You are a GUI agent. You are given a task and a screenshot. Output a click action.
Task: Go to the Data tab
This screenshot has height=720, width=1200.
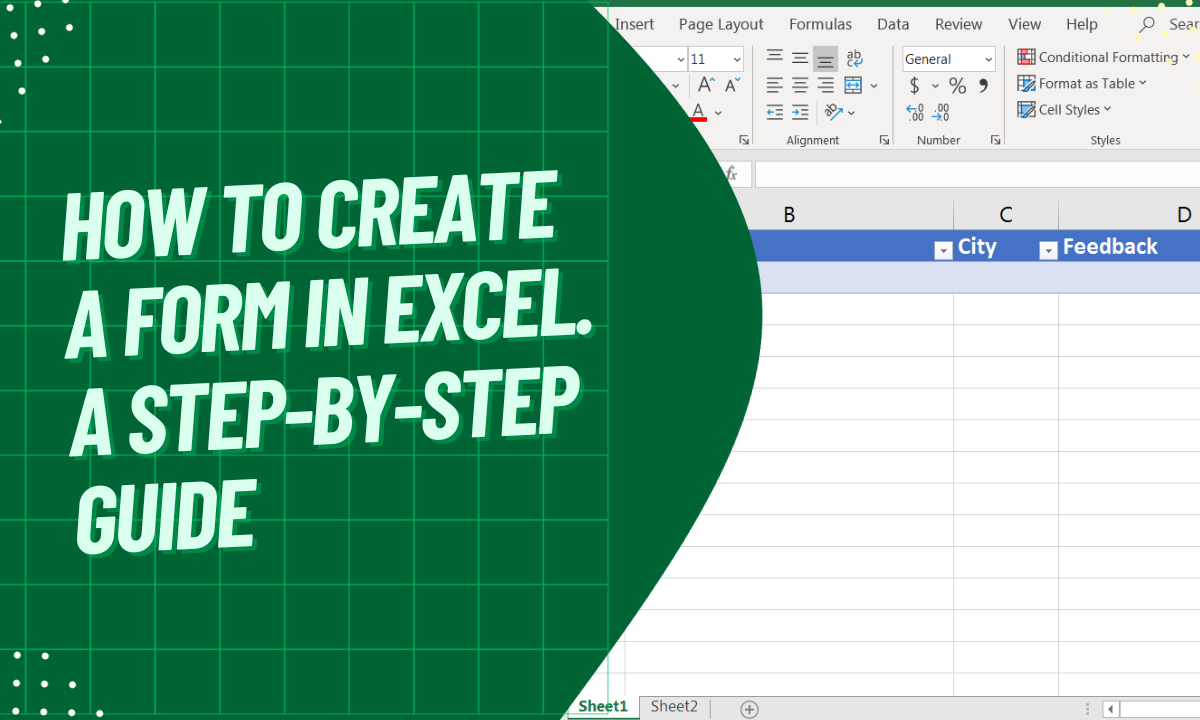point(893,24)
